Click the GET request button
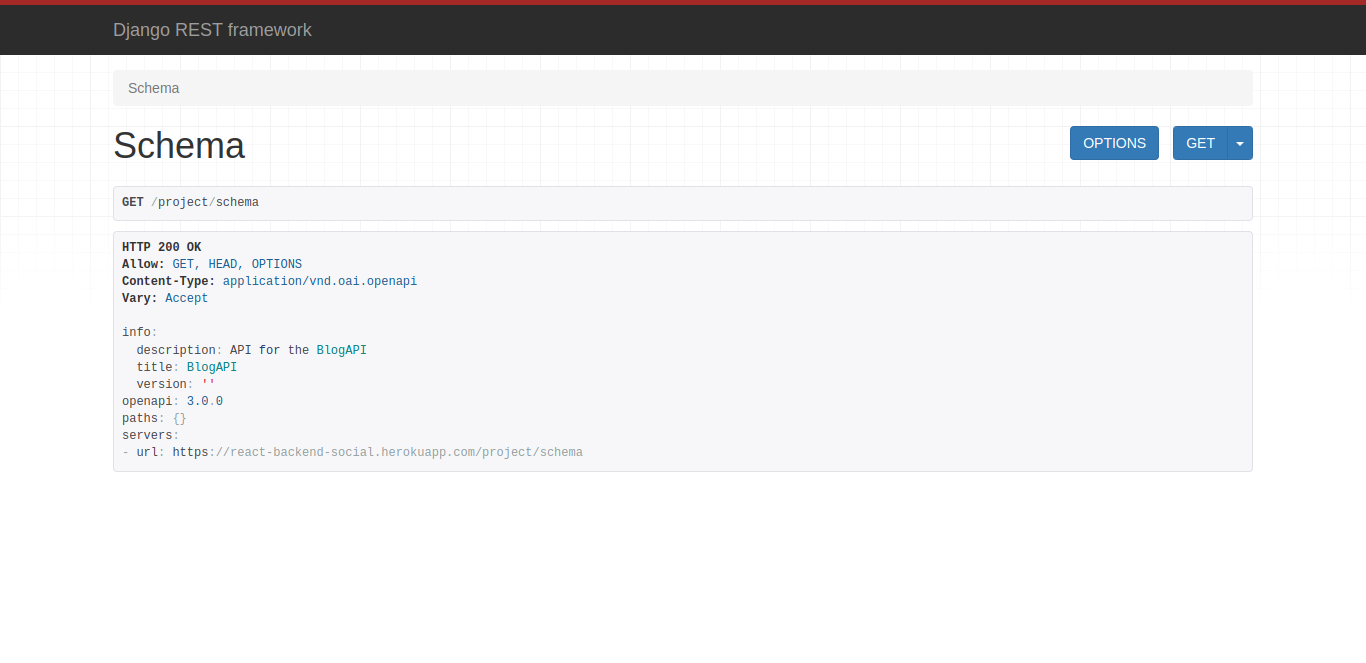 (x=1199, y=143)
